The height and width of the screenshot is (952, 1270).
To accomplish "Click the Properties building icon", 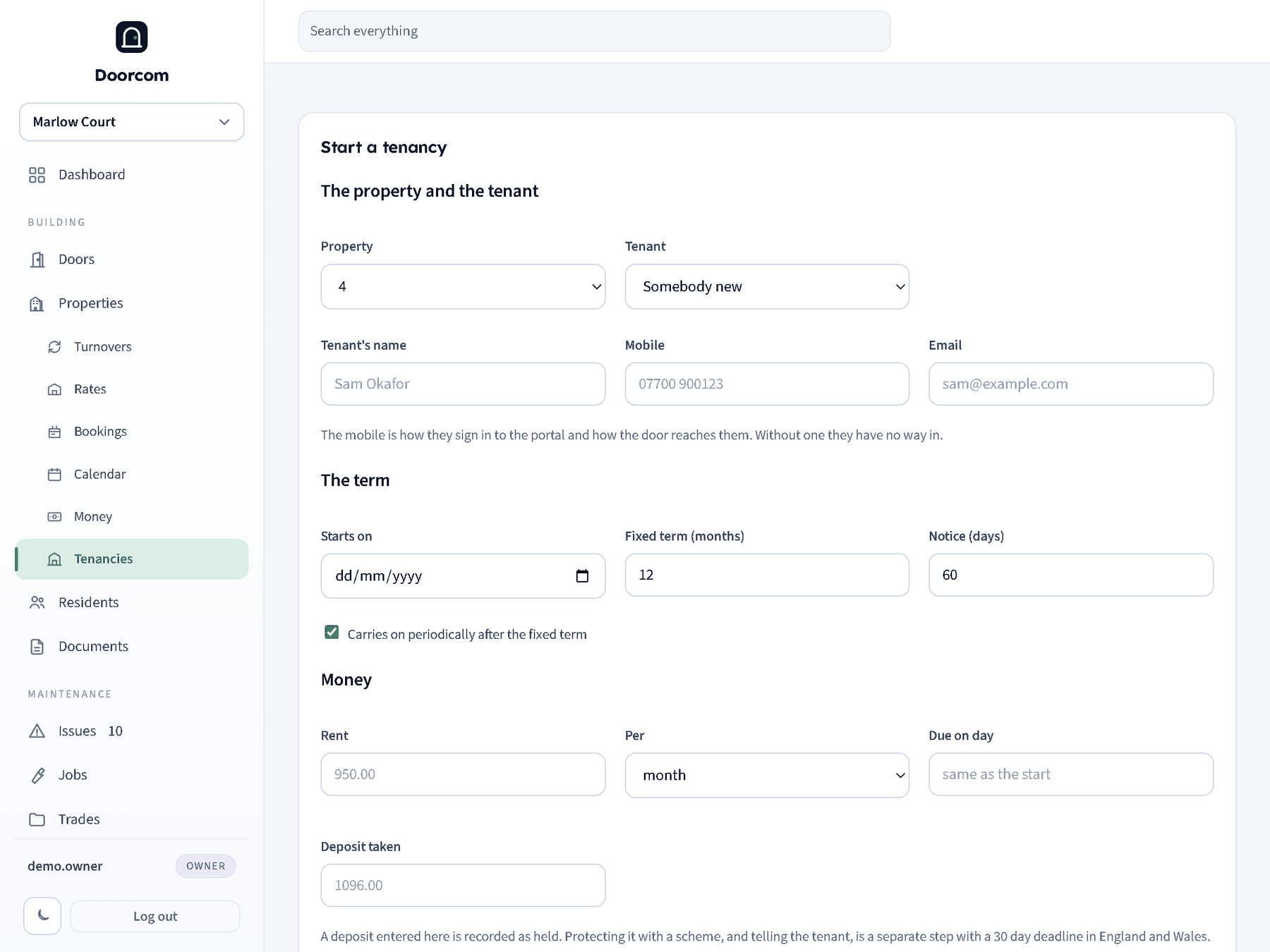I will click(x=37, y=303).
